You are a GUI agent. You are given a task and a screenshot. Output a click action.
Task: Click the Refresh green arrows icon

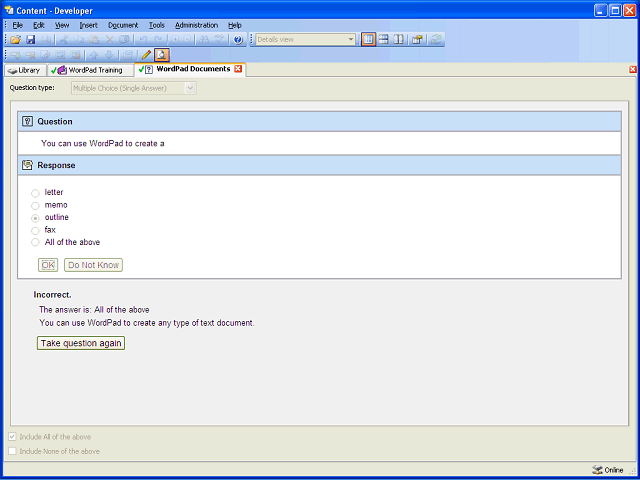pos(436,40)
